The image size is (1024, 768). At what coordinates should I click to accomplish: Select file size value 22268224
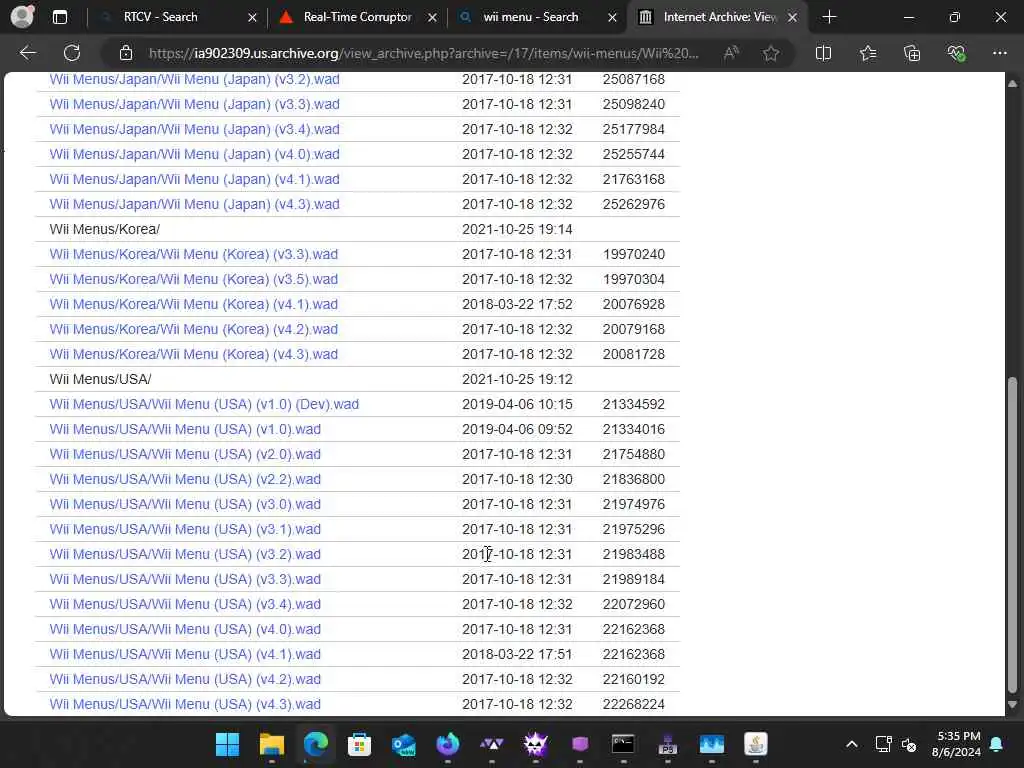pyautogui.click(x=633, y=704)
